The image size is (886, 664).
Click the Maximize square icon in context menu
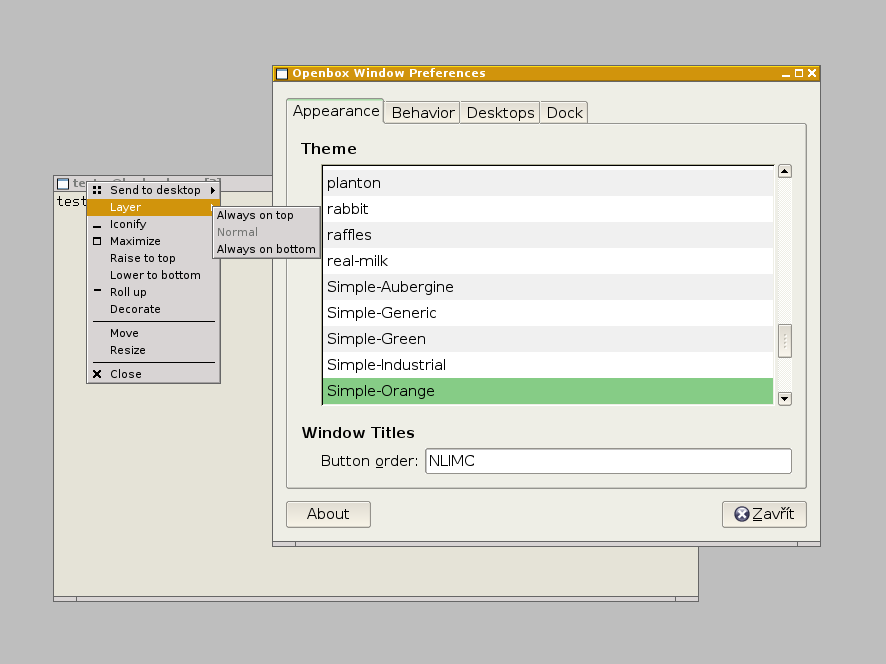pyautogui.click(x=97, y=241)
